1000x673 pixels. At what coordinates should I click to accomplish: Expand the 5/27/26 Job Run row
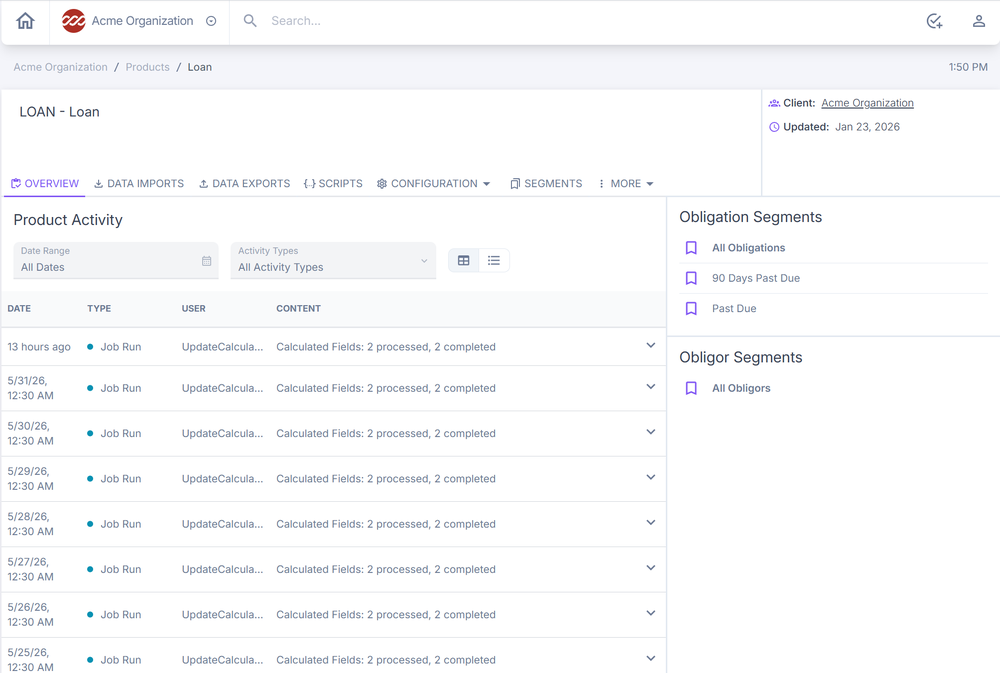(x=651, y=568)
